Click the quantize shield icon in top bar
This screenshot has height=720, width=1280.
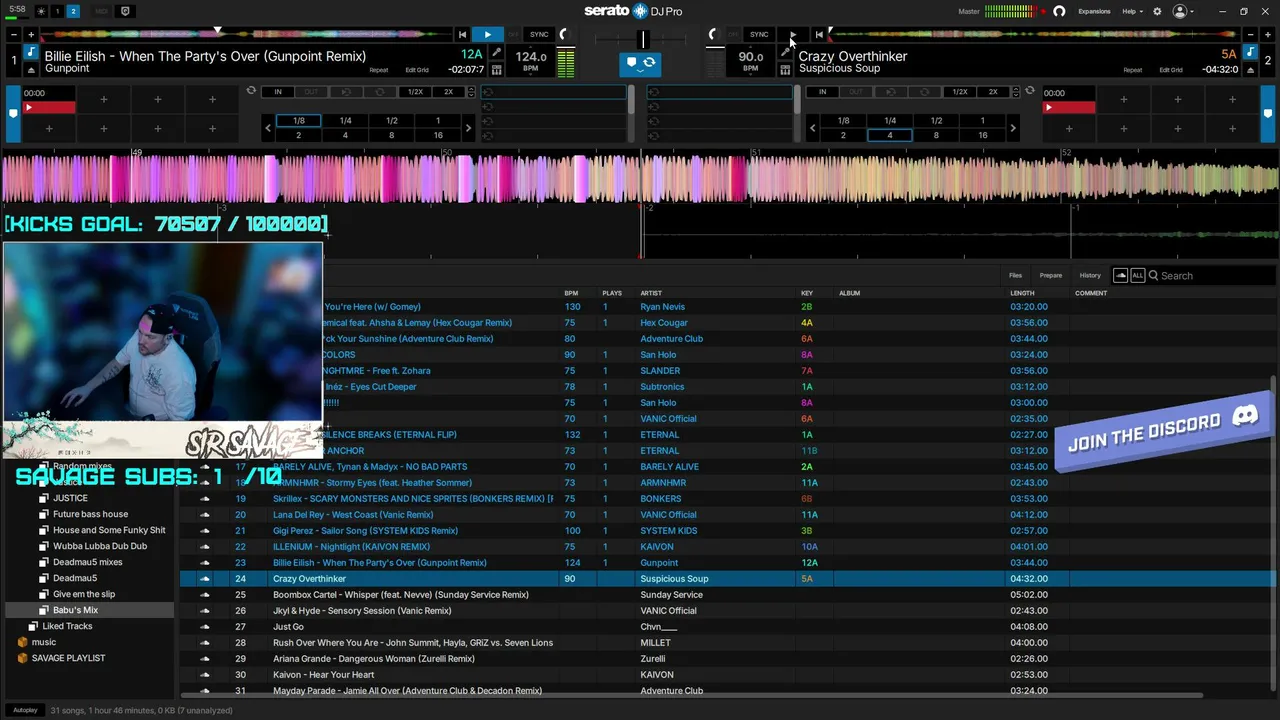pos(125,11)
